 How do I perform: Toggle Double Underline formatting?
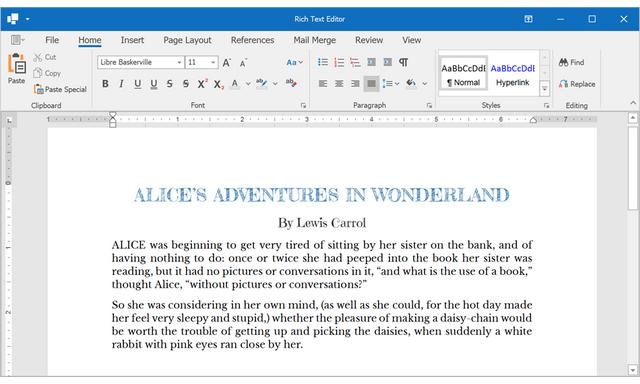[x=153, y=84]
